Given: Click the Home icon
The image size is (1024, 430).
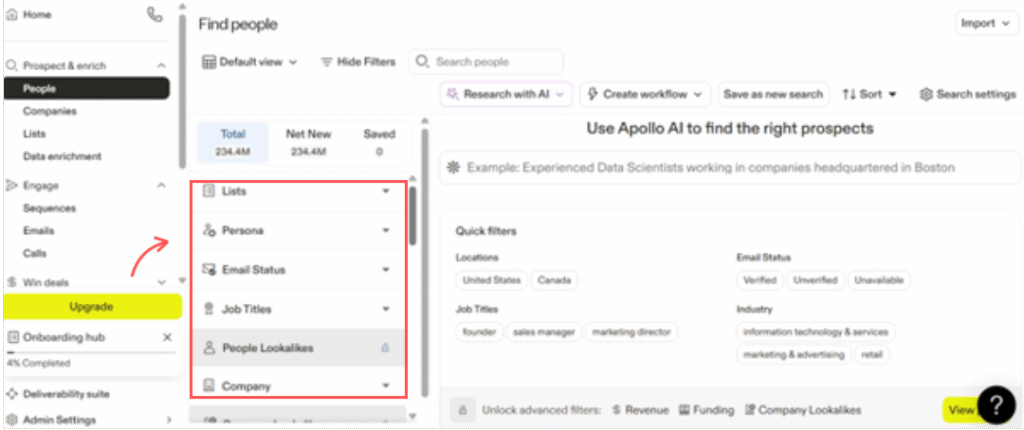Looking at the screenshot, I should pyautogui.click(x=12, y=14).
